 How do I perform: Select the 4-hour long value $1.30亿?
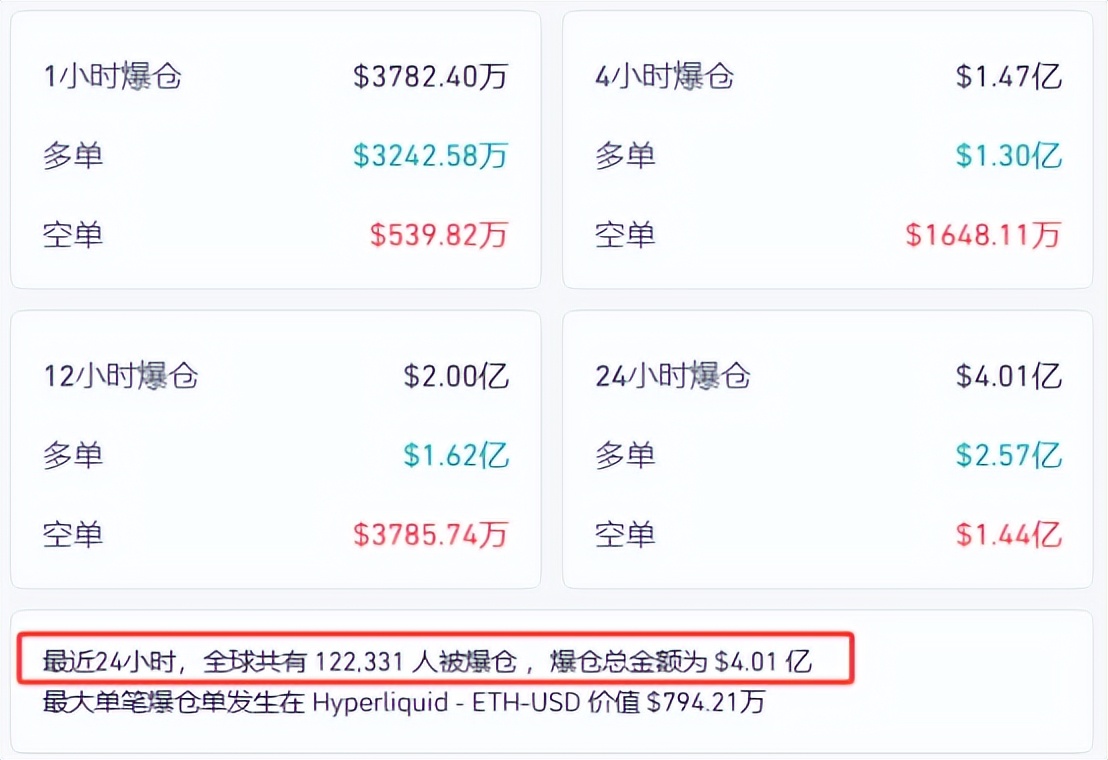[1008, 156]
